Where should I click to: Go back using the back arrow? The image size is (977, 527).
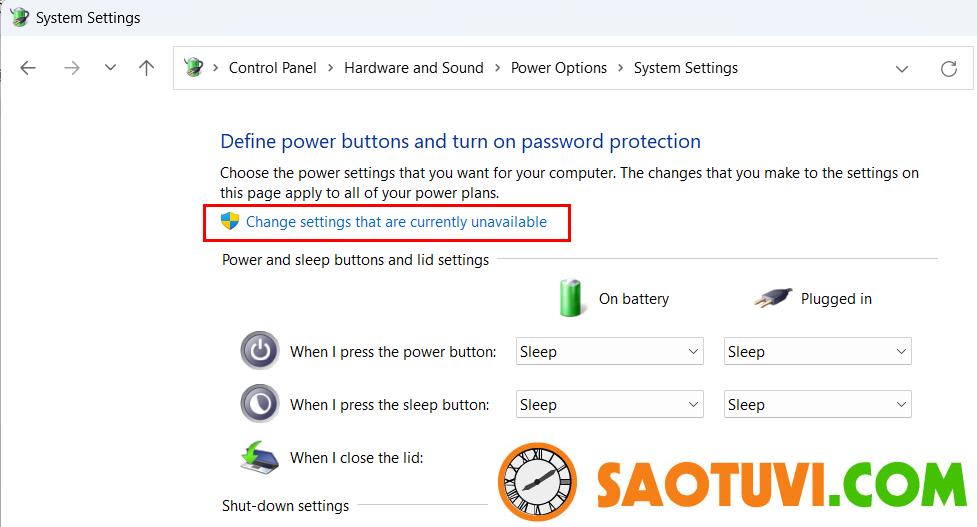(28, 68)
